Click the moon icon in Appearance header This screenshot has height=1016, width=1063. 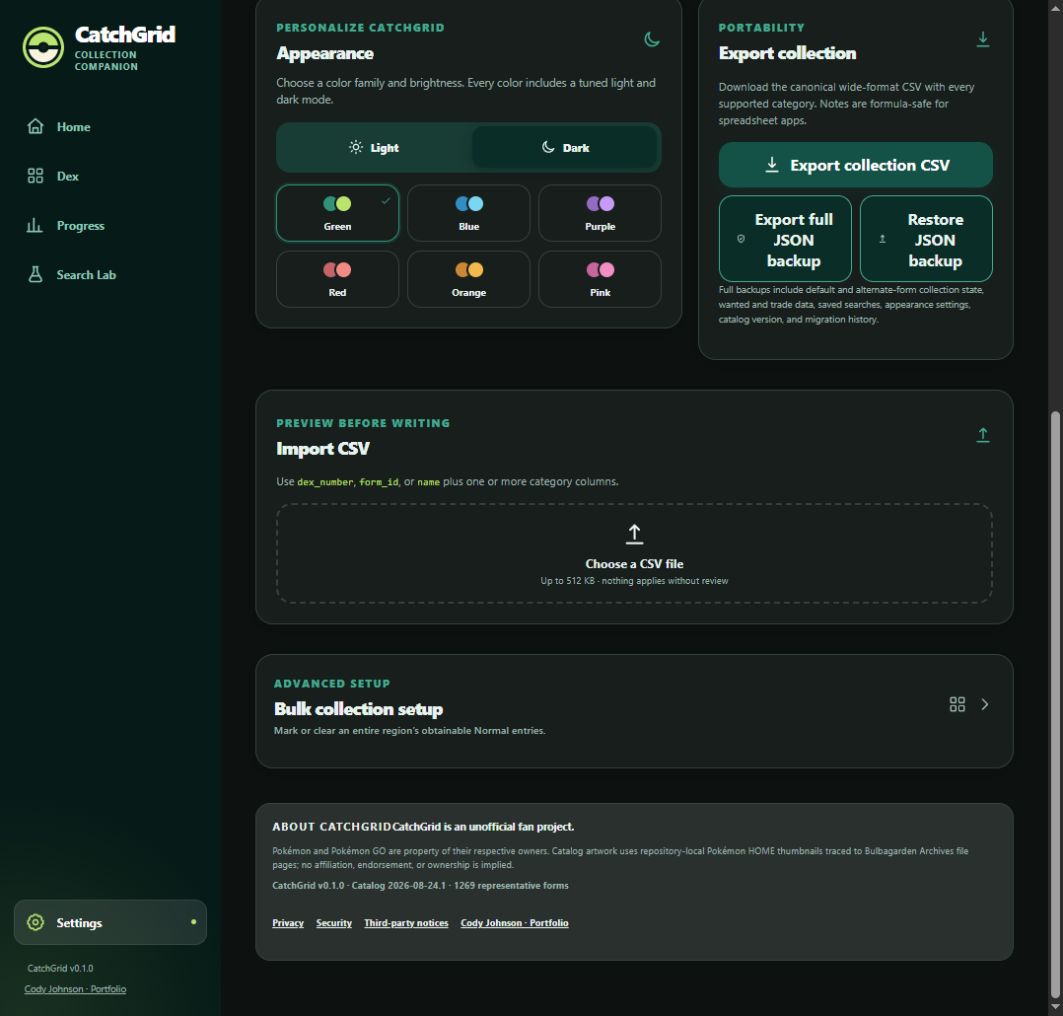[651, 39]
